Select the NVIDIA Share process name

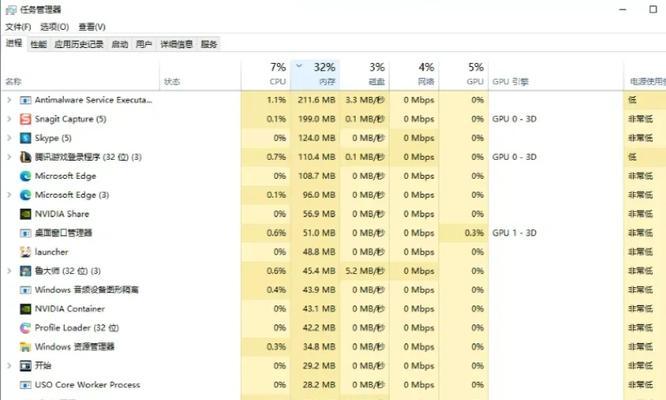pyautogui.click(x=62, y=214)
